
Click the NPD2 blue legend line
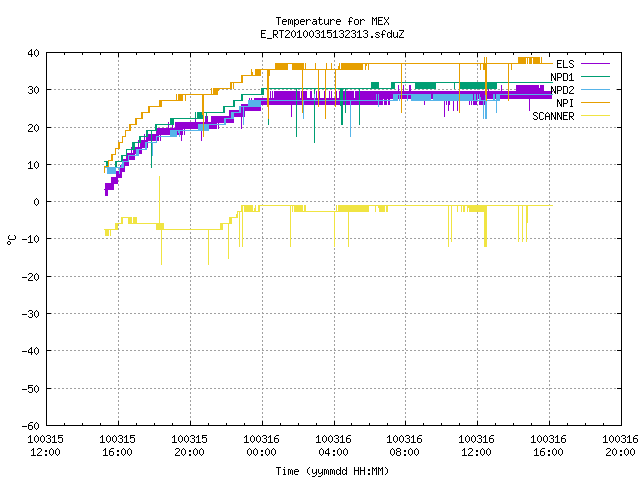[595, 89]
